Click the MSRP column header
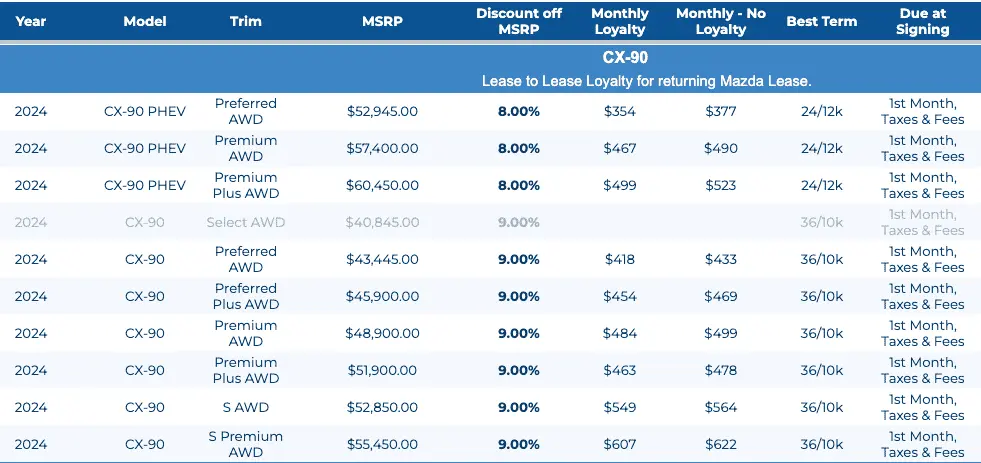Image resolution: width=981 pixels, height=463 pixels. [x=382, y=21]
